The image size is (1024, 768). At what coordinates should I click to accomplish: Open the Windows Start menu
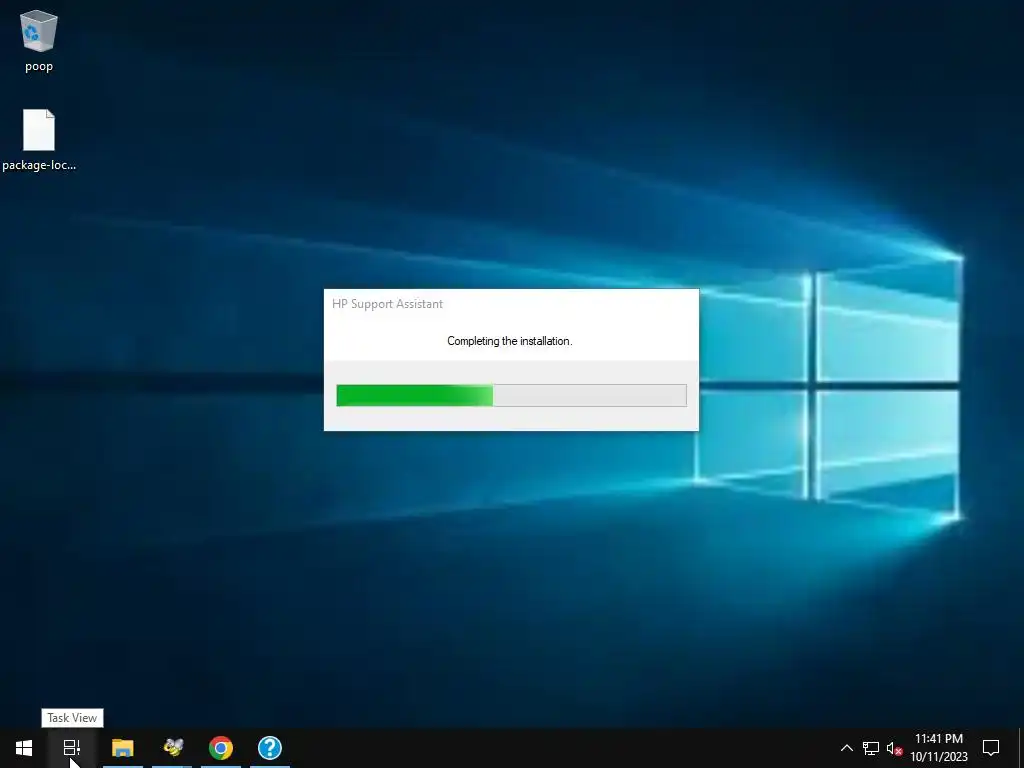tap(24, 748)
